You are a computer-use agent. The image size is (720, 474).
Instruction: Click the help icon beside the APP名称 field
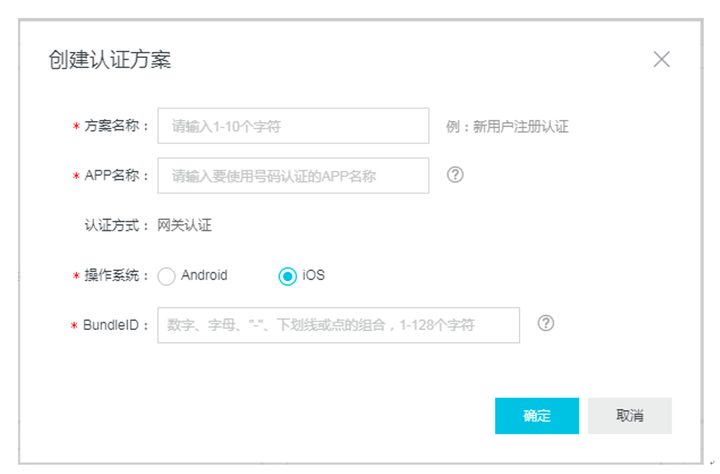(455, 174)
